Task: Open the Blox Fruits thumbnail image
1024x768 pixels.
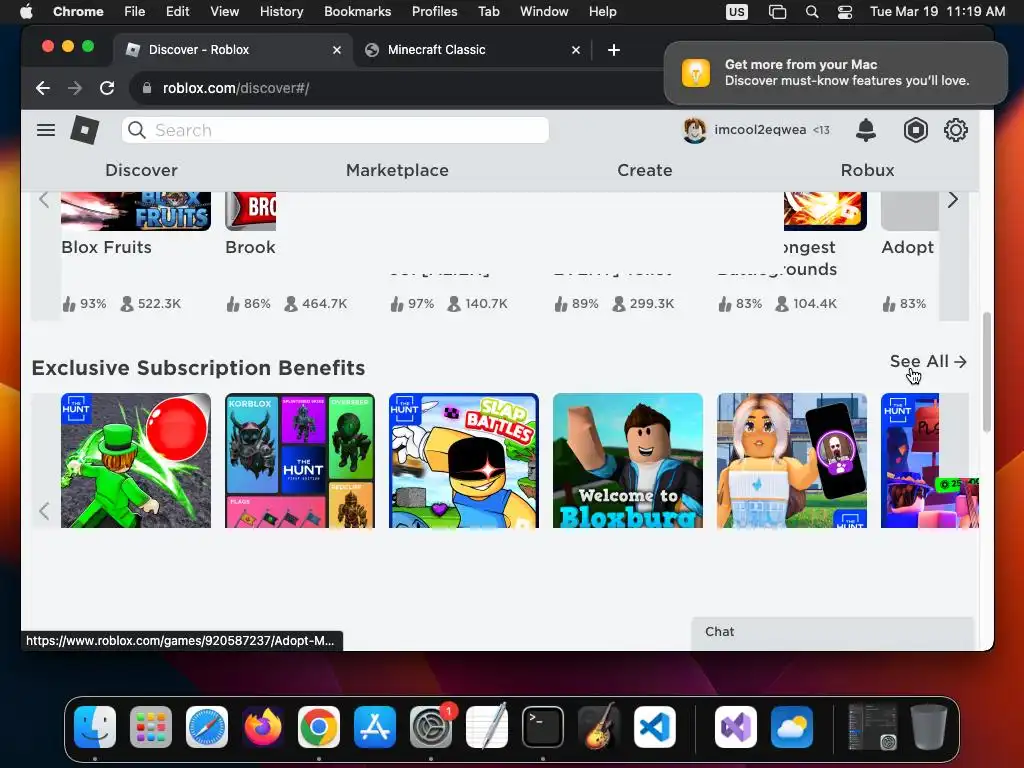Action: (x=136, y=211)
